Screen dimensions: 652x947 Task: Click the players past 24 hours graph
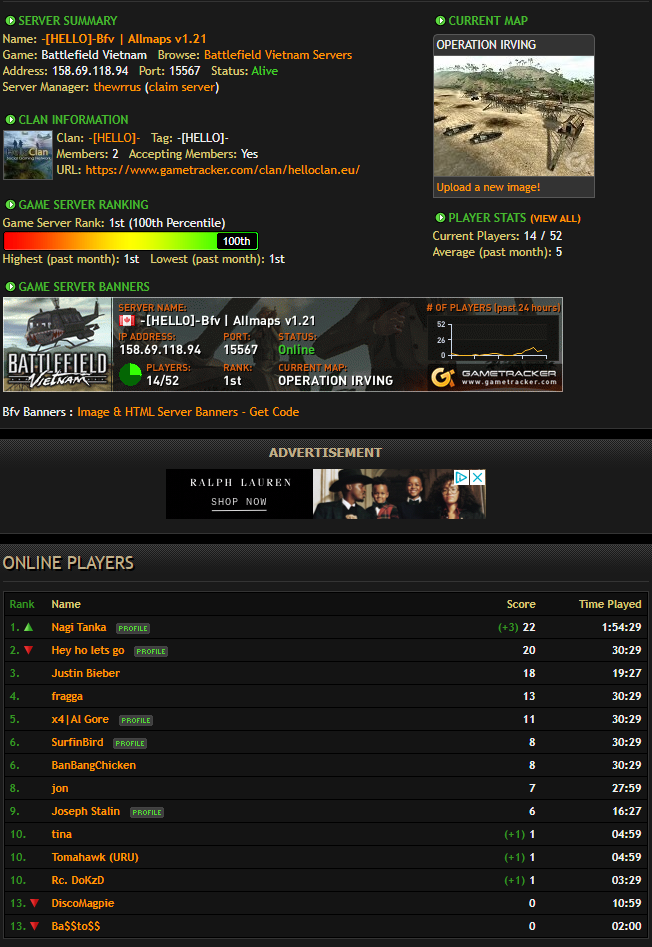tap(494, 339)
